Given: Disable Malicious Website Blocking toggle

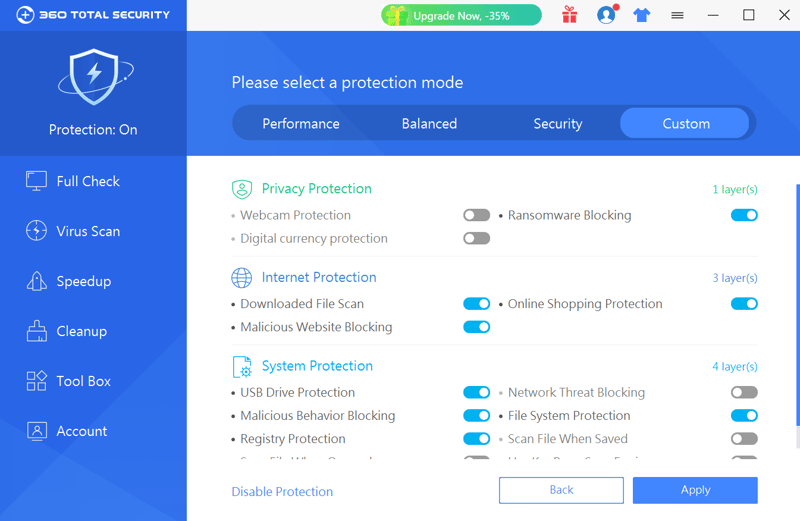Looking at the screenshot, I should (477, 327).
